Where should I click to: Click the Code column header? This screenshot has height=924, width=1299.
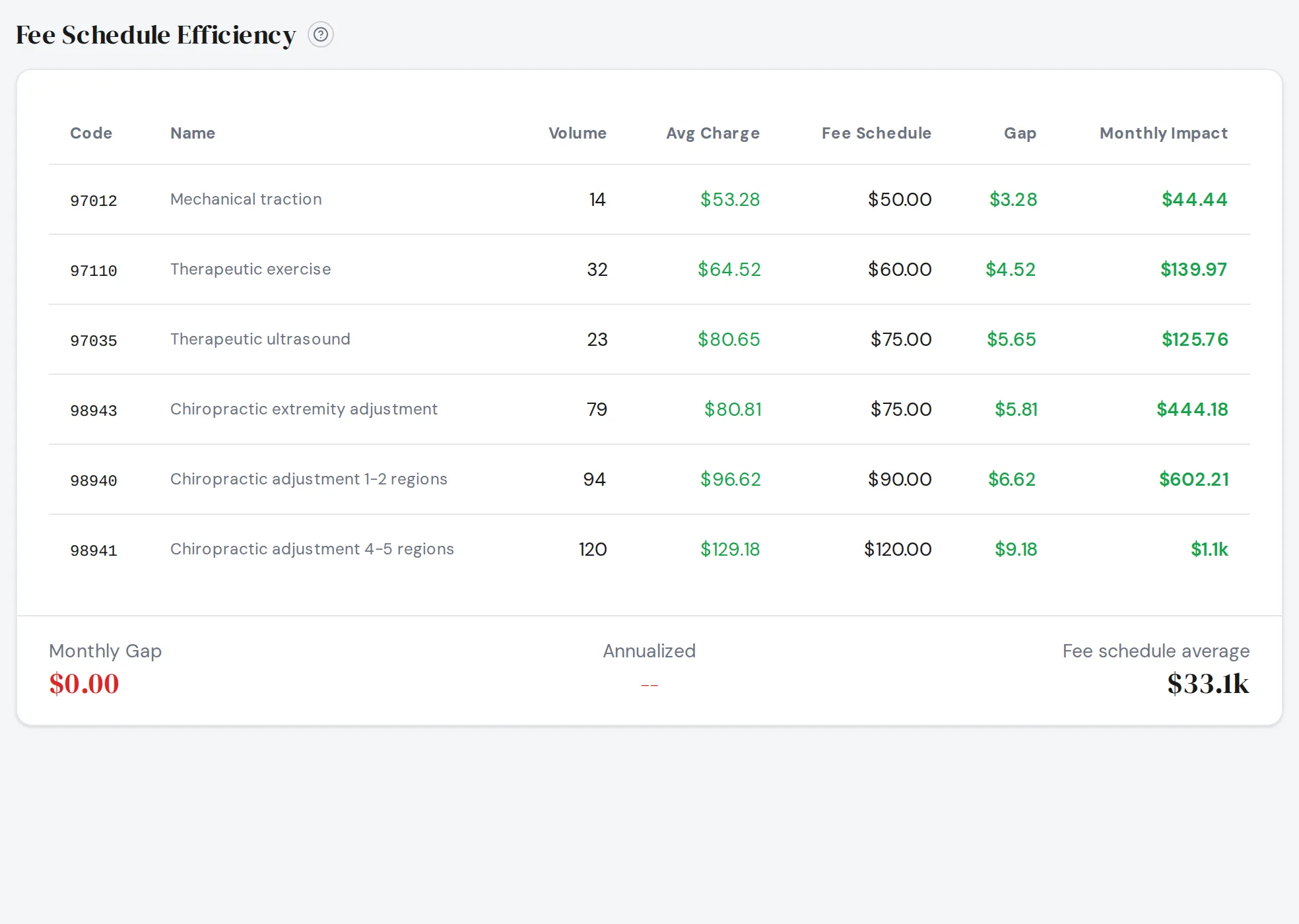point(91,133)
